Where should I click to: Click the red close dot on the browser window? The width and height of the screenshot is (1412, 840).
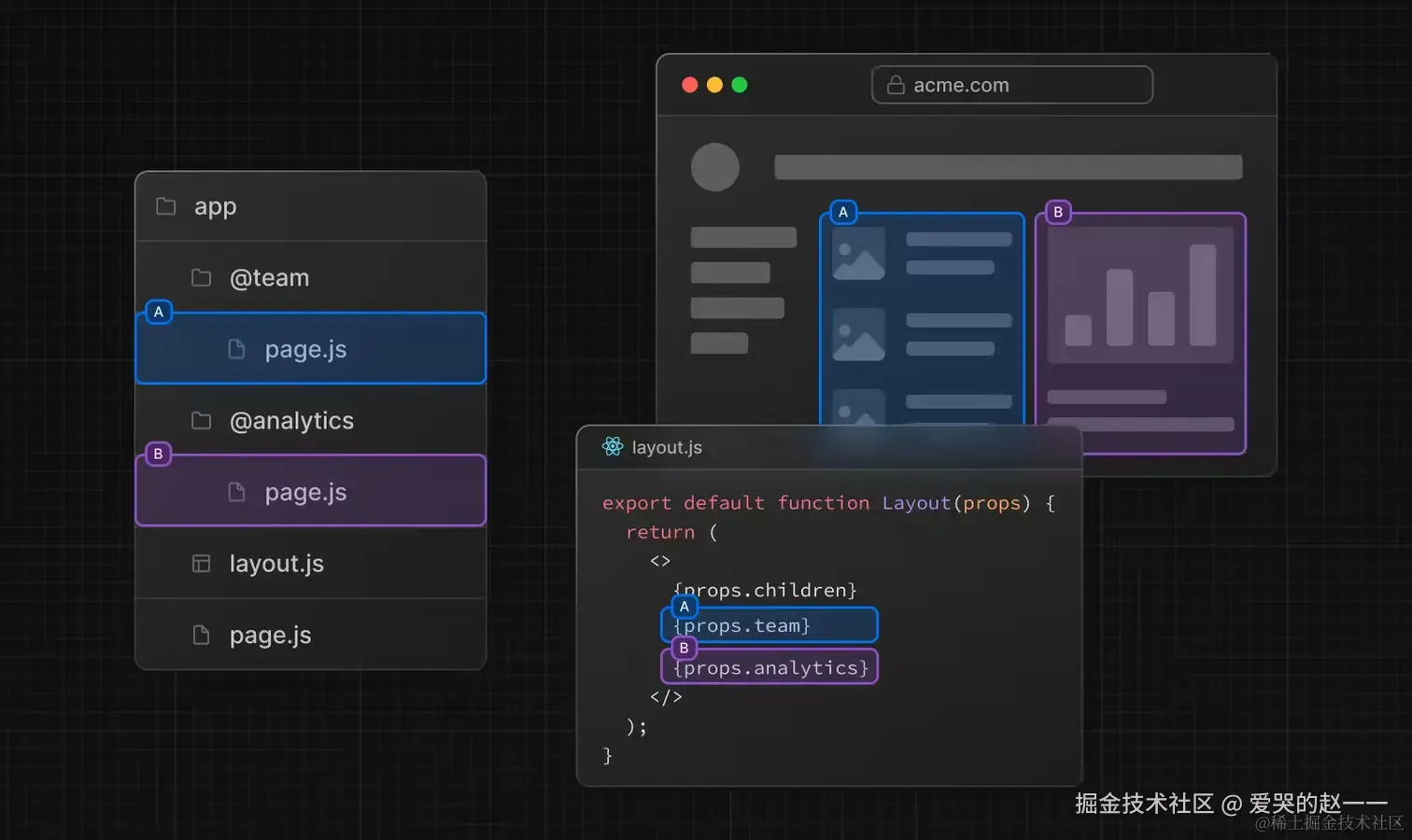point(690,85)
